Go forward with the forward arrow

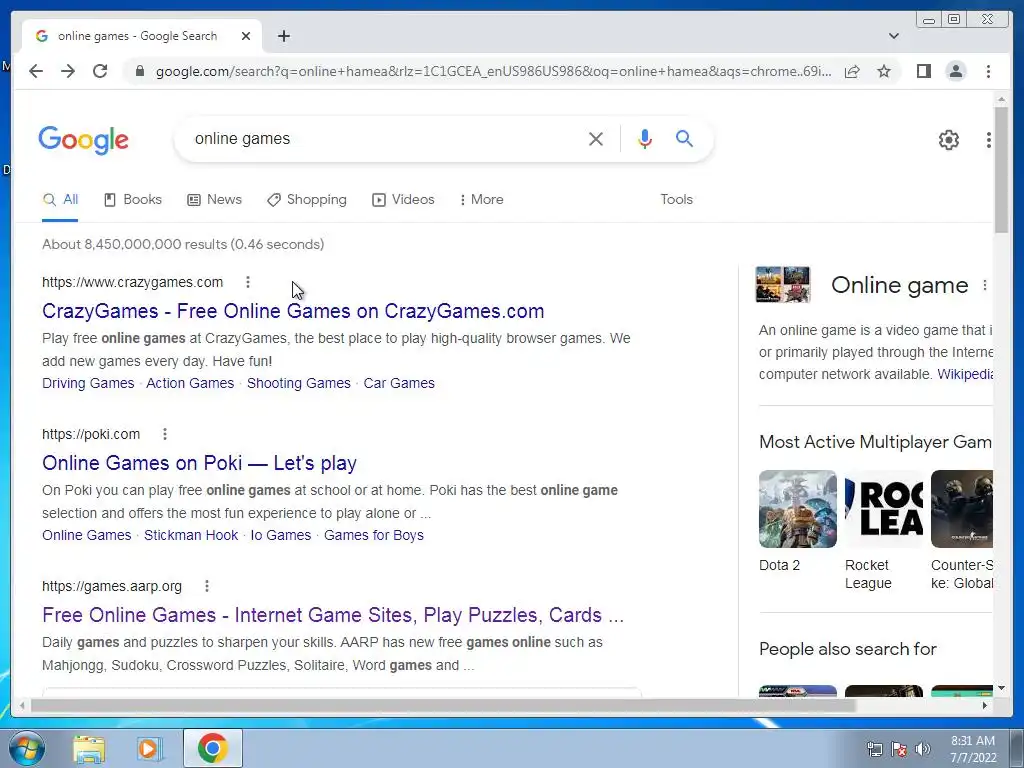(68, 71)
